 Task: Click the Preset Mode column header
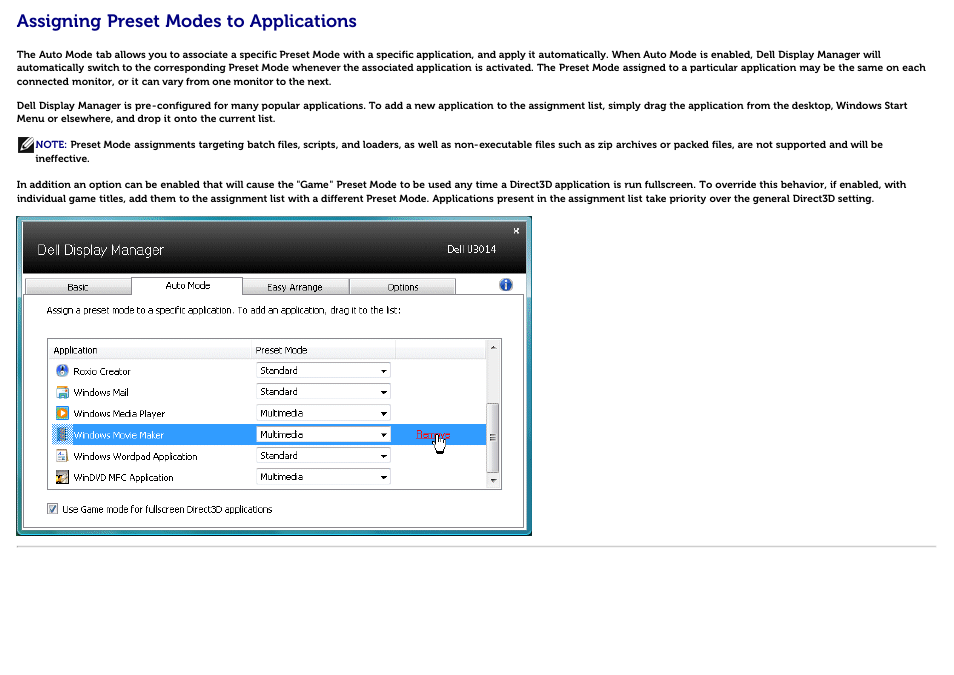323,350
